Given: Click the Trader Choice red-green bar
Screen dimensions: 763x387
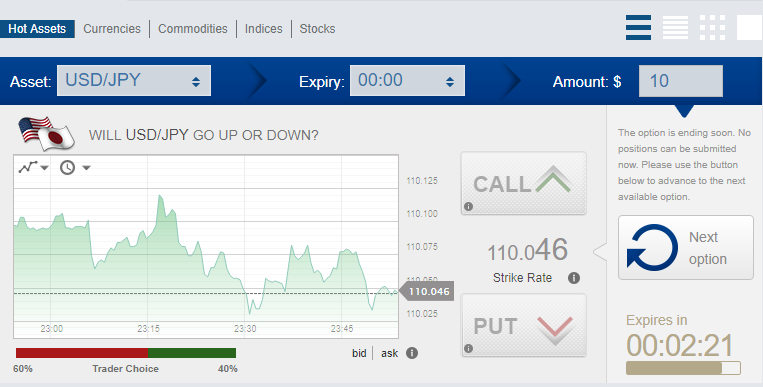Looking at the screenshot, I should pos(126,353).
